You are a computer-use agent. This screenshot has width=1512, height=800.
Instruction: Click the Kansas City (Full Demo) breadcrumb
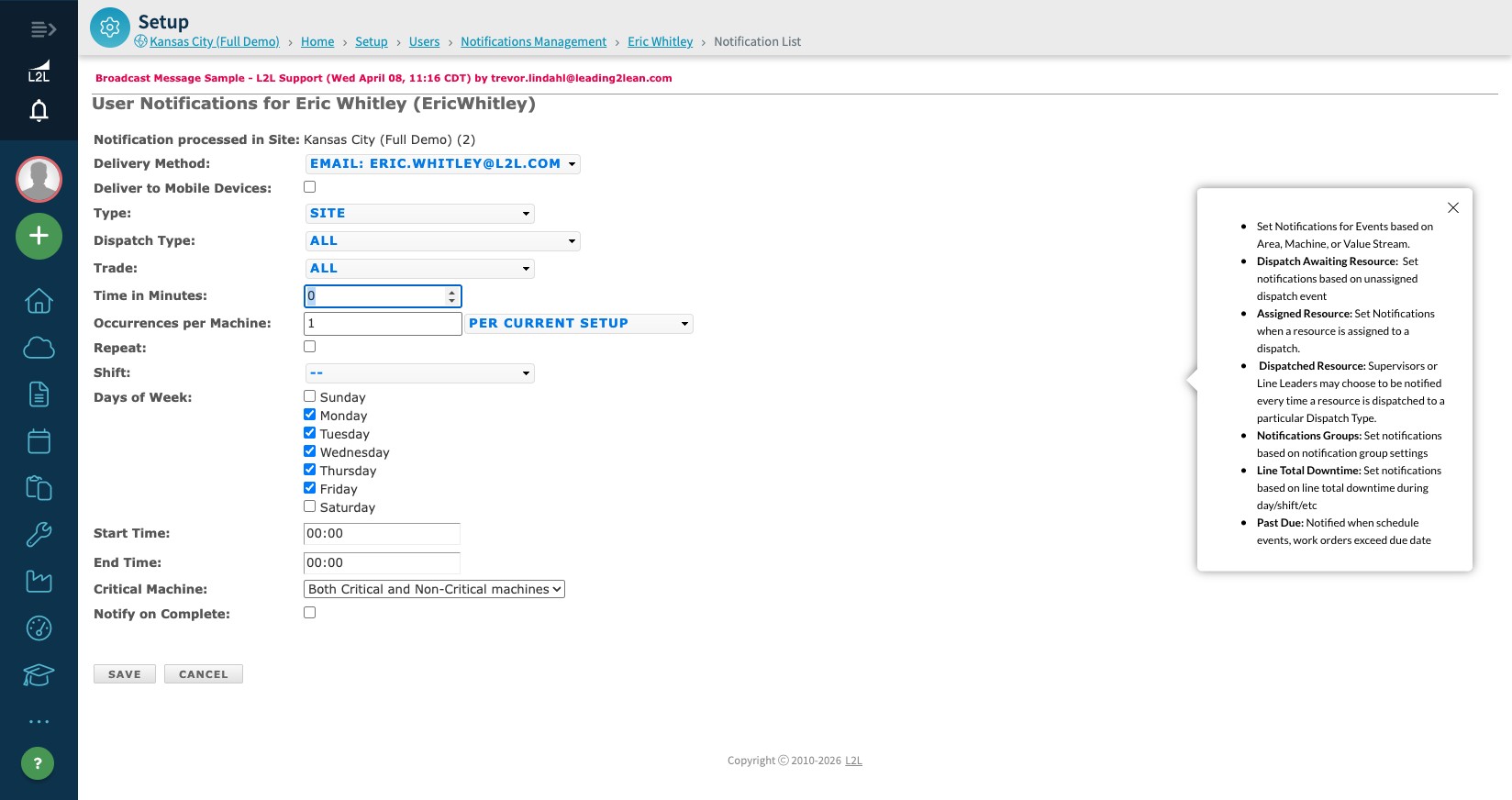click(215, 41)
